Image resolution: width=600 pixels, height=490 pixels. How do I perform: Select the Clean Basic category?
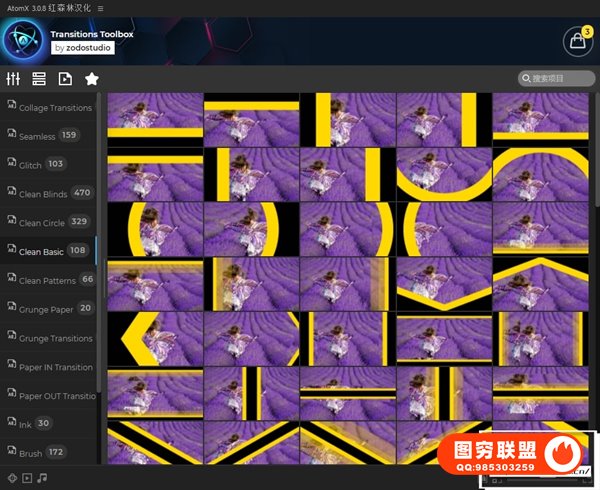point(42,251)
